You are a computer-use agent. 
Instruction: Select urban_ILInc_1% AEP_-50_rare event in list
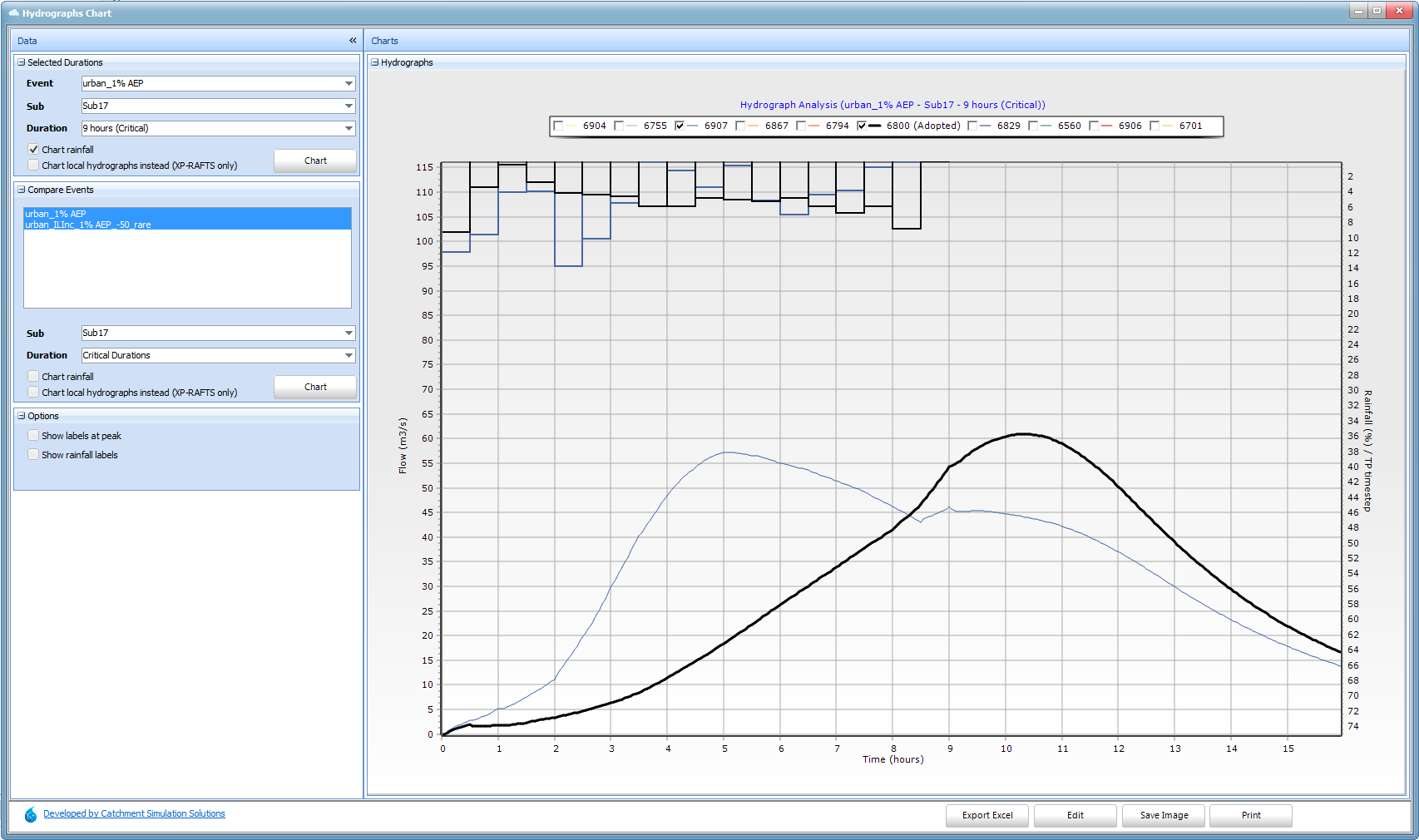pos(88,225)
